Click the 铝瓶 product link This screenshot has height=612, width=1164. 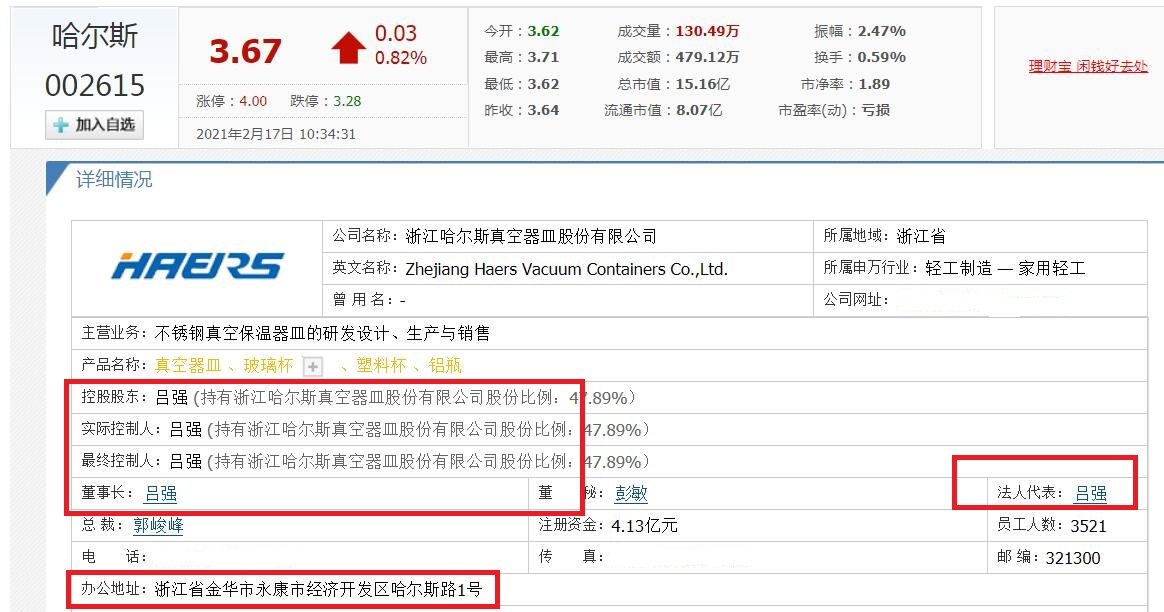point(445,365)
